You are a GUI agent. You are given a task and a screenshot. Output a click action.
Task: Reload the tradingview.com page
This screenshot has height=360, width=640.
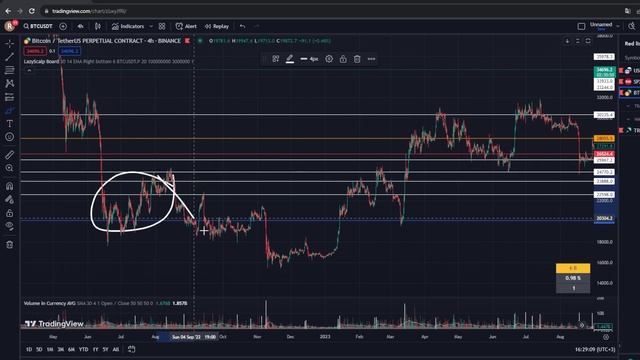click(x=31, y=11)
